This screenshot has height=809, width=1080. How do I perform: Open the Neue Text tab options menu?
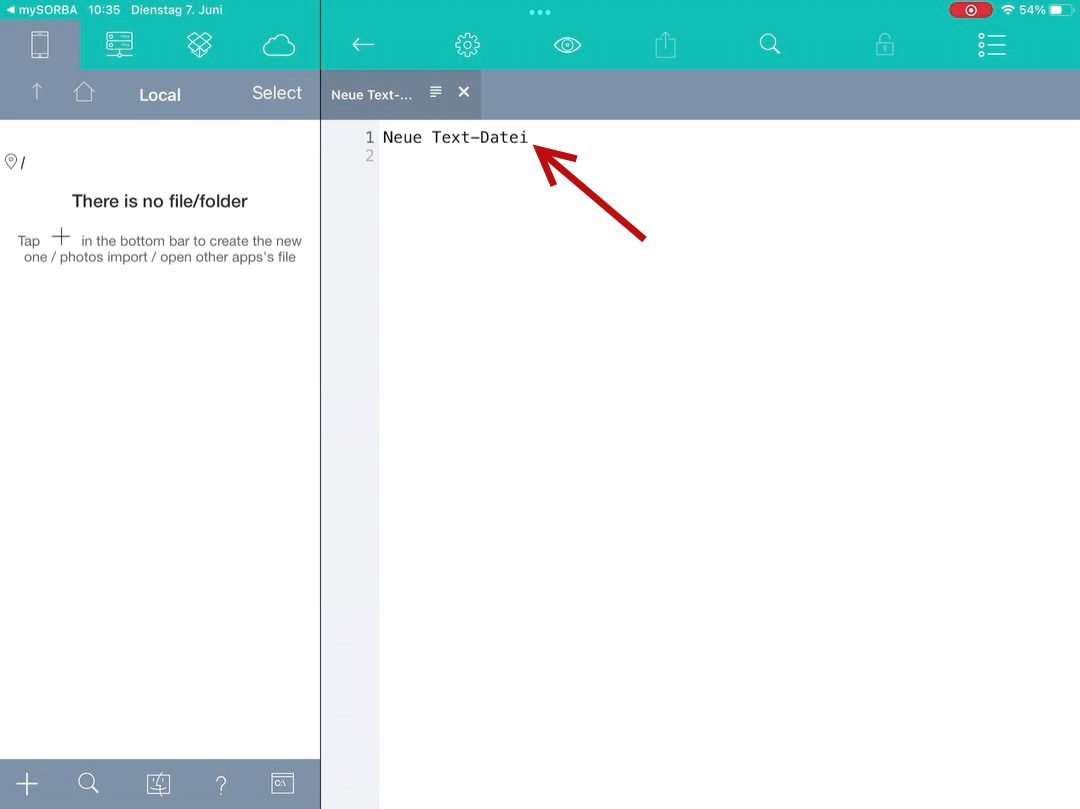point(435,92)
